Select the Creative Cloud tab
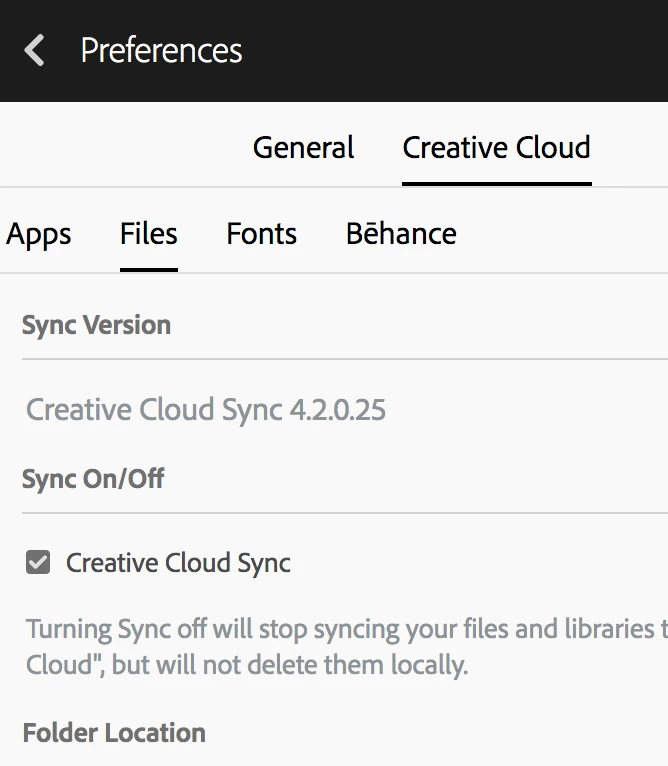 496,148
